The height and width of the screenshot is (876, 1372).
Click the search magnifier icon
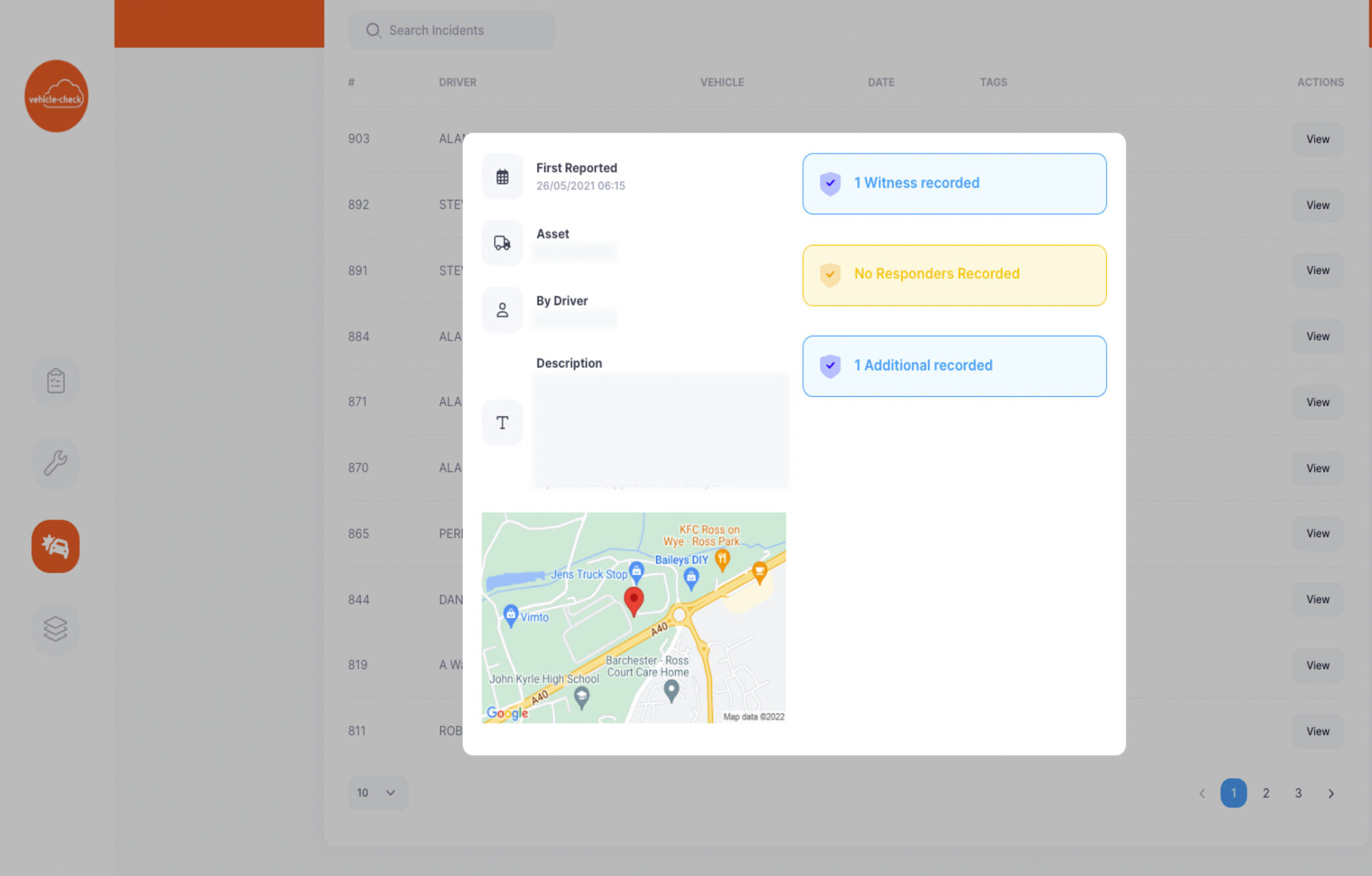click(x=373, y=30)
